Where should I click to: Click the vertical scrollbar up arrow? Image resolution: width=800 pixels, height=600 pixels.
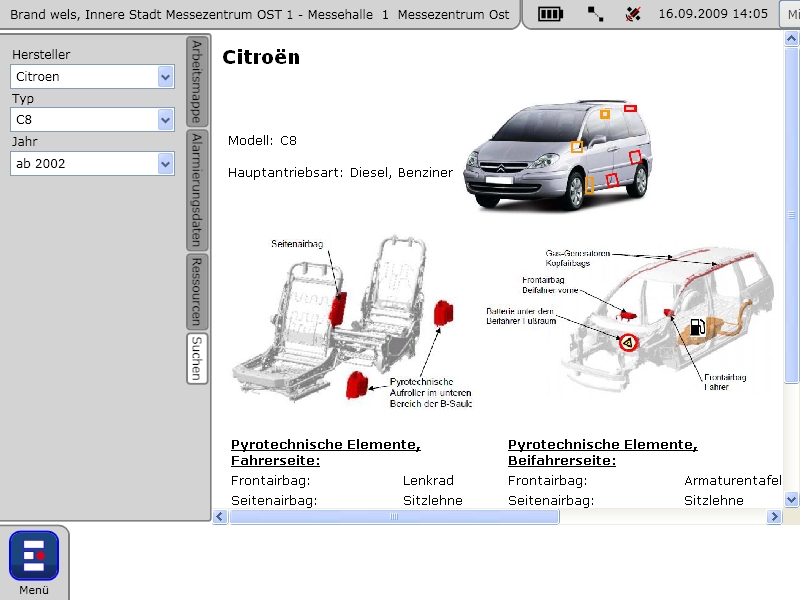click(x=791, y=39)
